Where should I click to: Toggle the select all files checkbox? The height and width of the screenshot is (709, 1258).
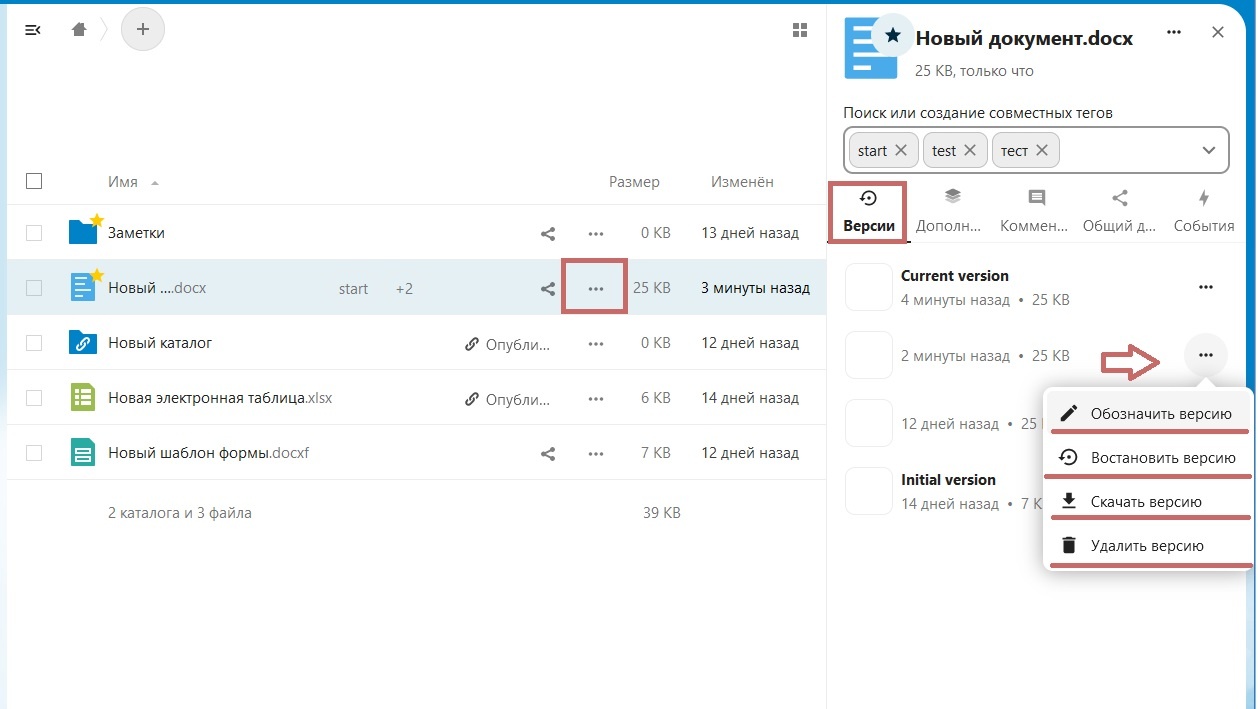coord(34,181)
